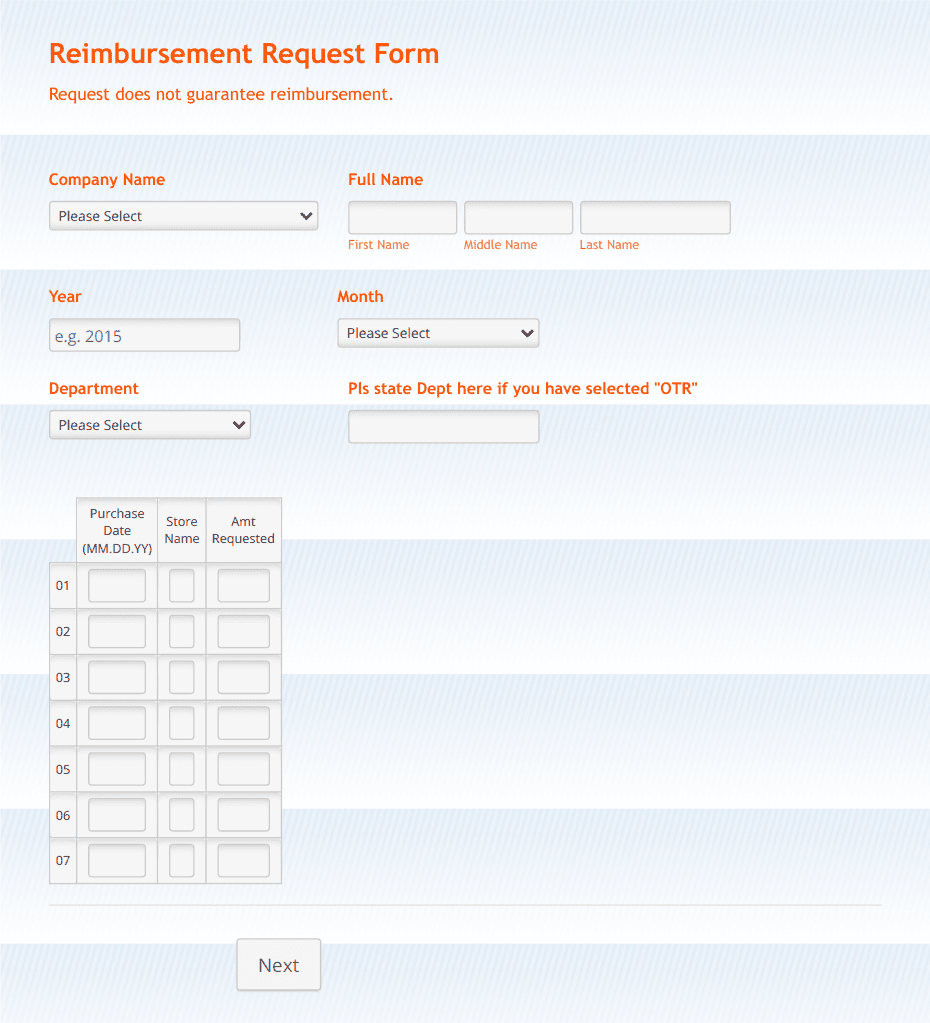This screenshot has width=930, height=1023.
Task: Click Amt Requested field in row 03
Action: point(243,677)
